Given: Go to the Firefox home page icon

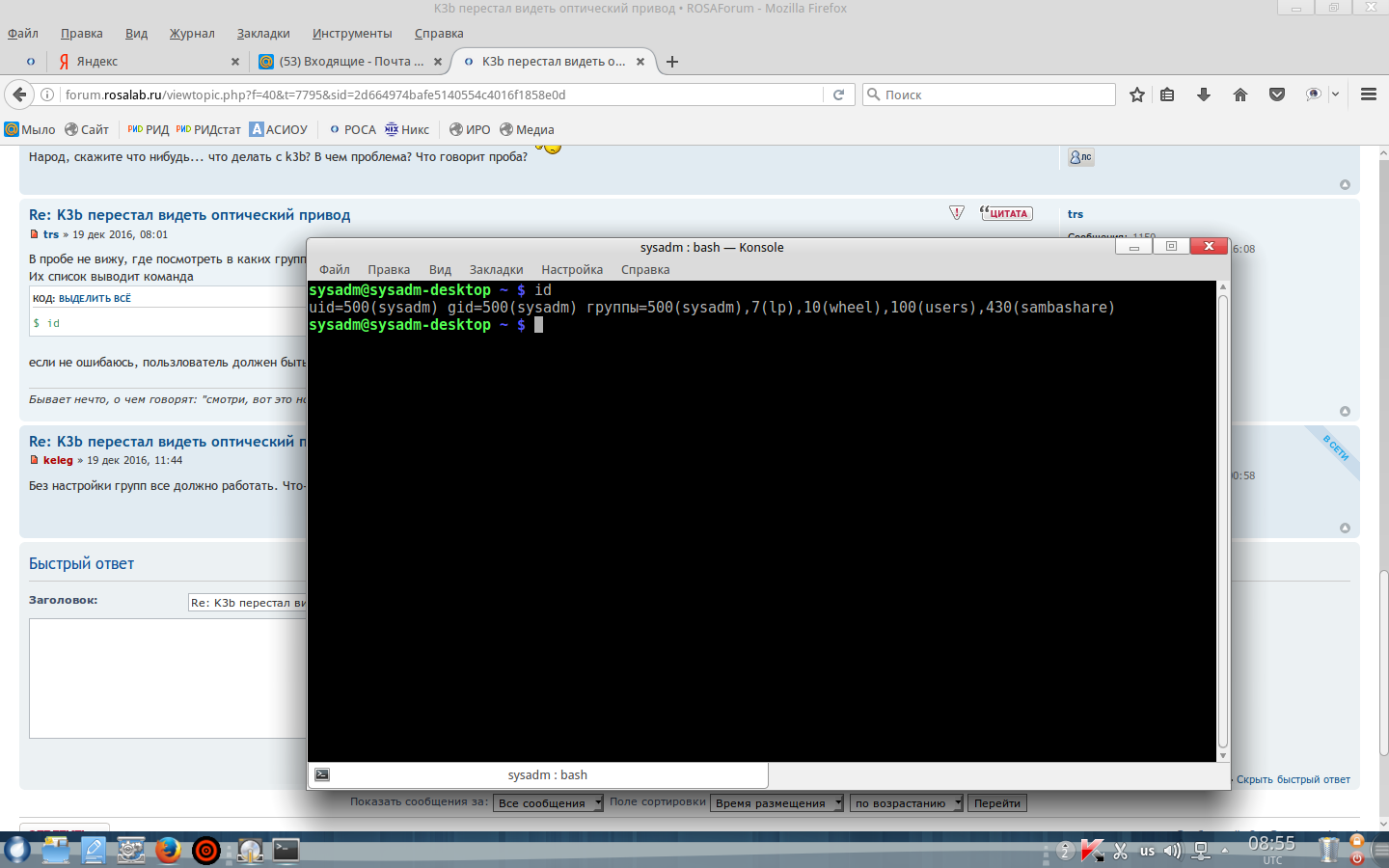Looking at the screenshot, I should (x=1240, y=95).
